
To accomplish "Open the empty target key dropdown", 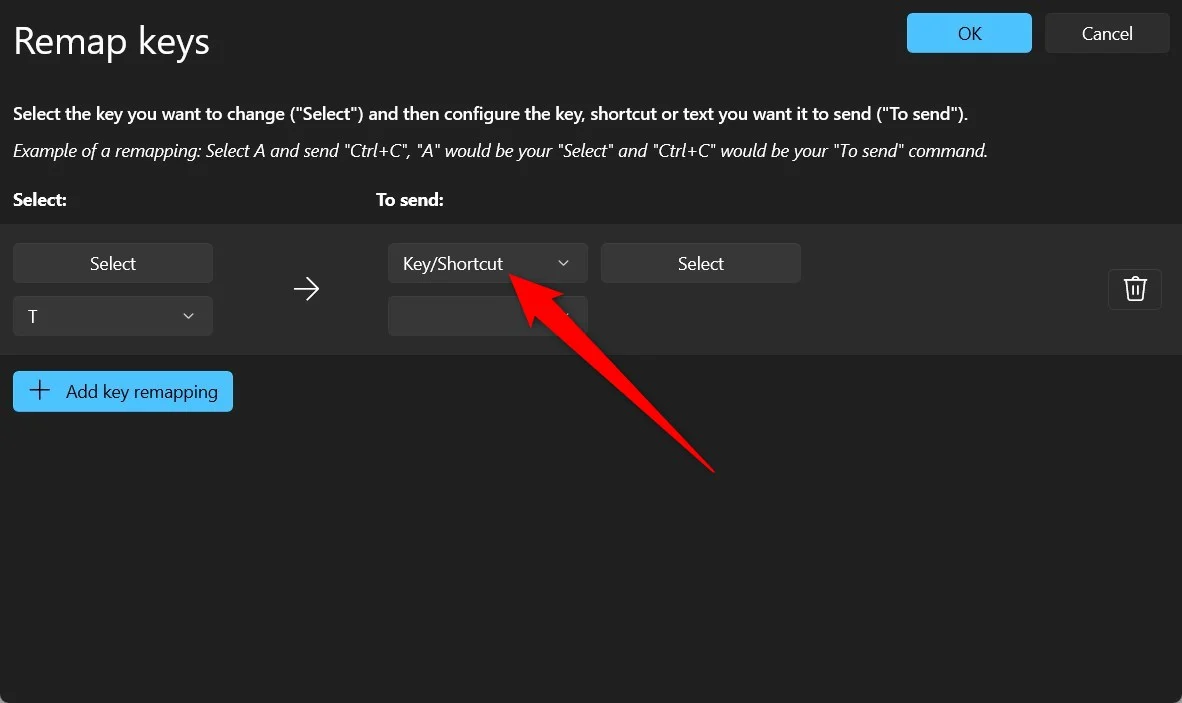I will tap(488, 316).
